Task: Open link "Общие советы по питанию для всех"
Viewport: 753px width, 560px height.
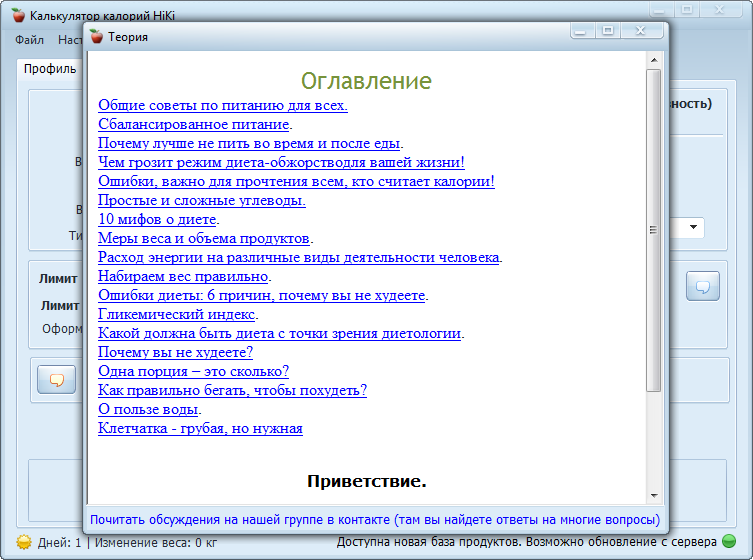Action: coord(223,105)
